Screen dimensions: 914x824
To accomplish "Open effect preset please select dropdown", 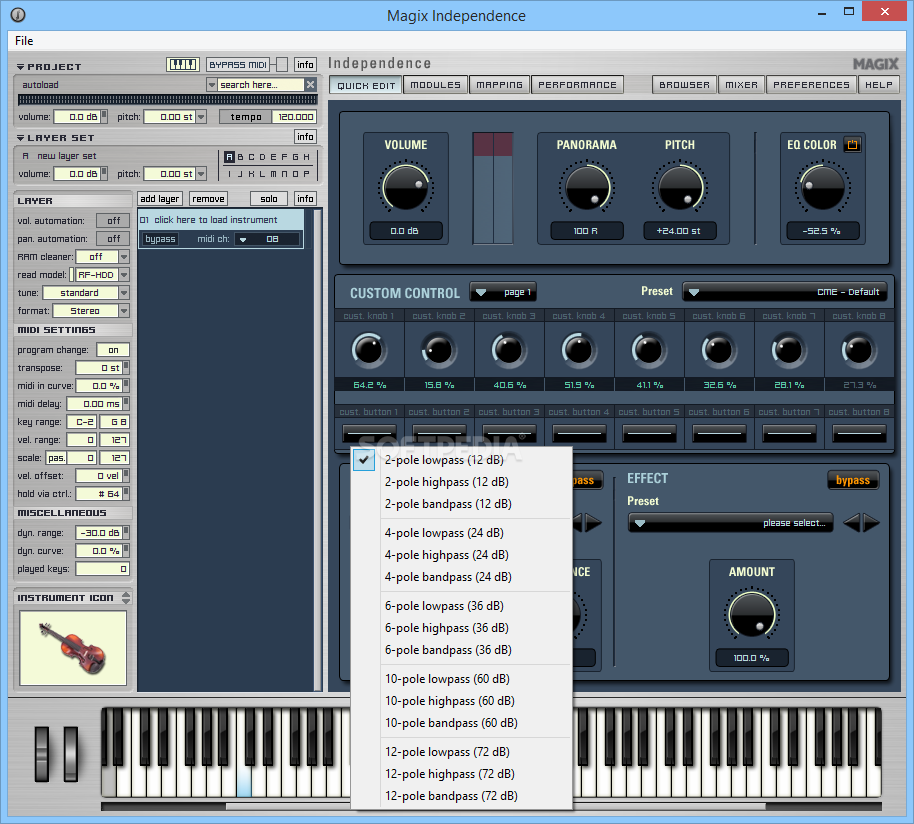I will tap(730, 523).
